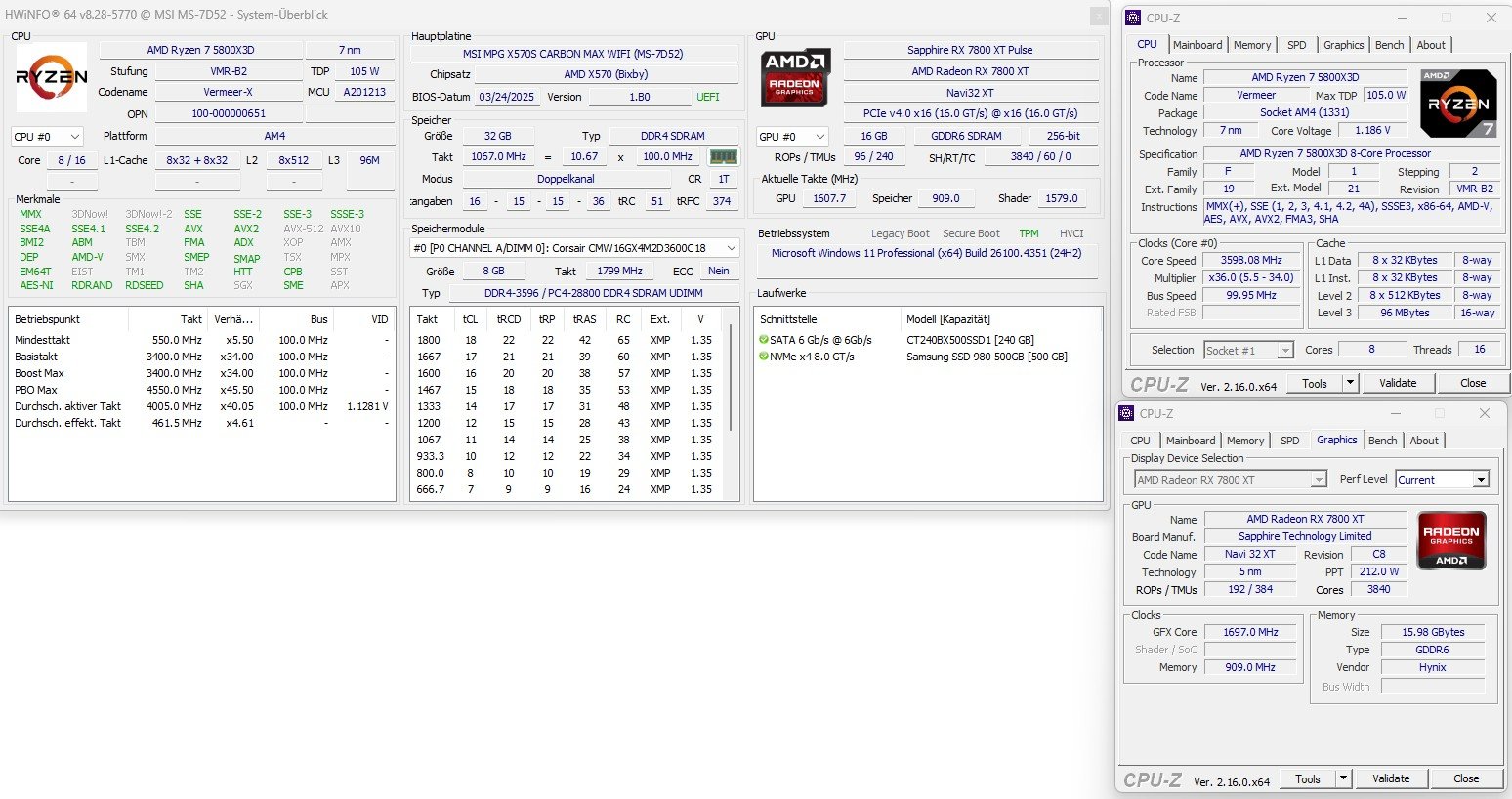Expand the Speichermodule Corsair DIMM dropdown
This screenshot has width=1512, height=799.
click(x=574, y=248)
